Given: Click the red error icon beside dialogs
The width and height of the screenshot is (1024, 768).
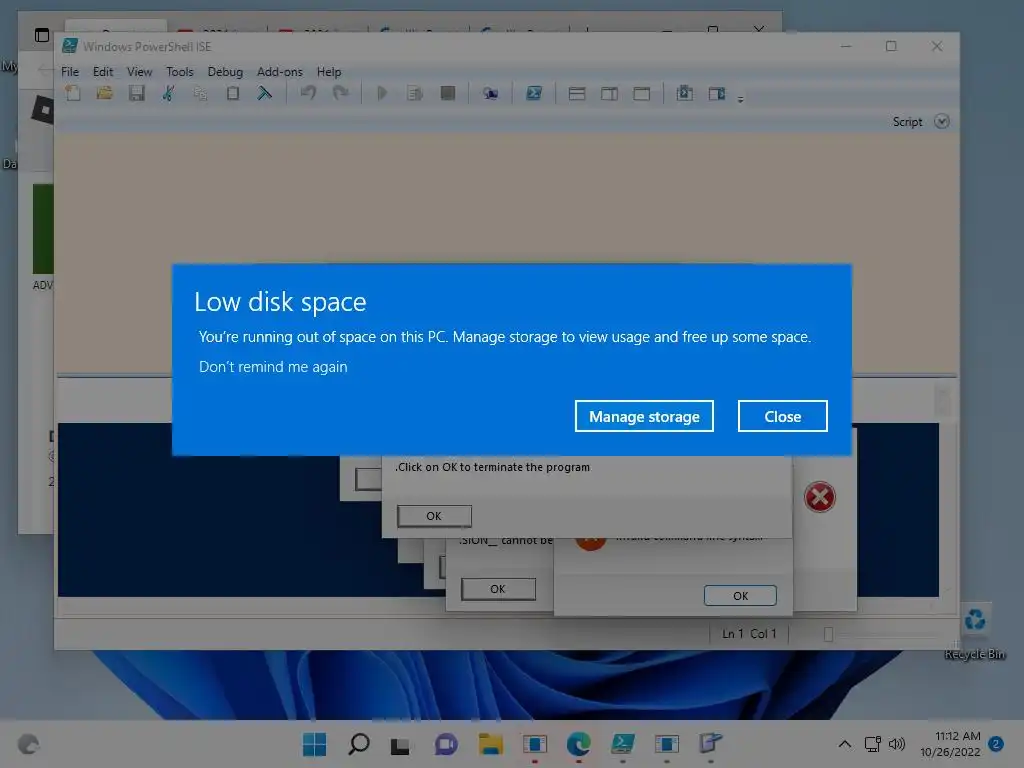Looking at the screenshot, I should pyautogui.click(x=820, y=498).
